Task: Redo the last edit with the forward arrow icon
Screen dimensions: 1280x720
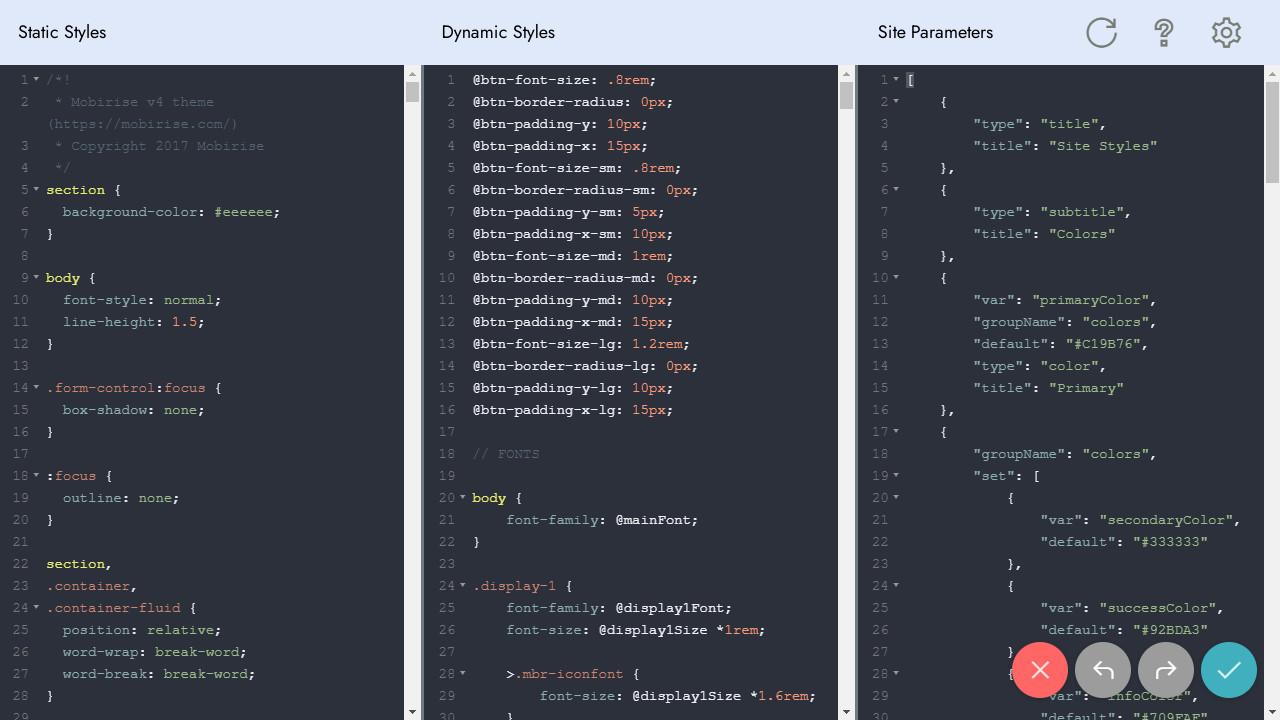Action: coord(1166,670)
